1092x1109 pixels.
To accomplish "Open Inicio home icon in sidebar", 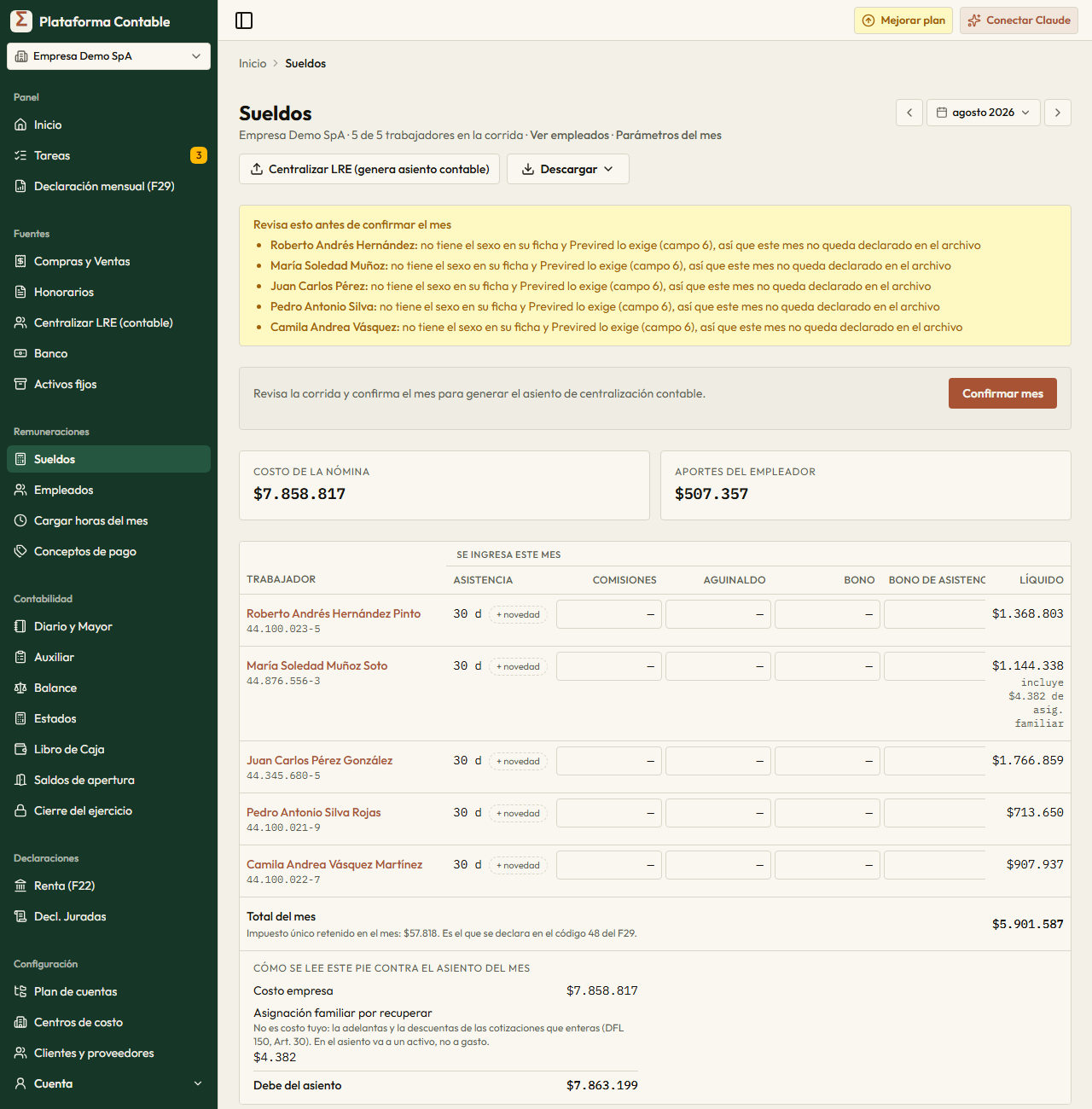I will coord(20,125).
